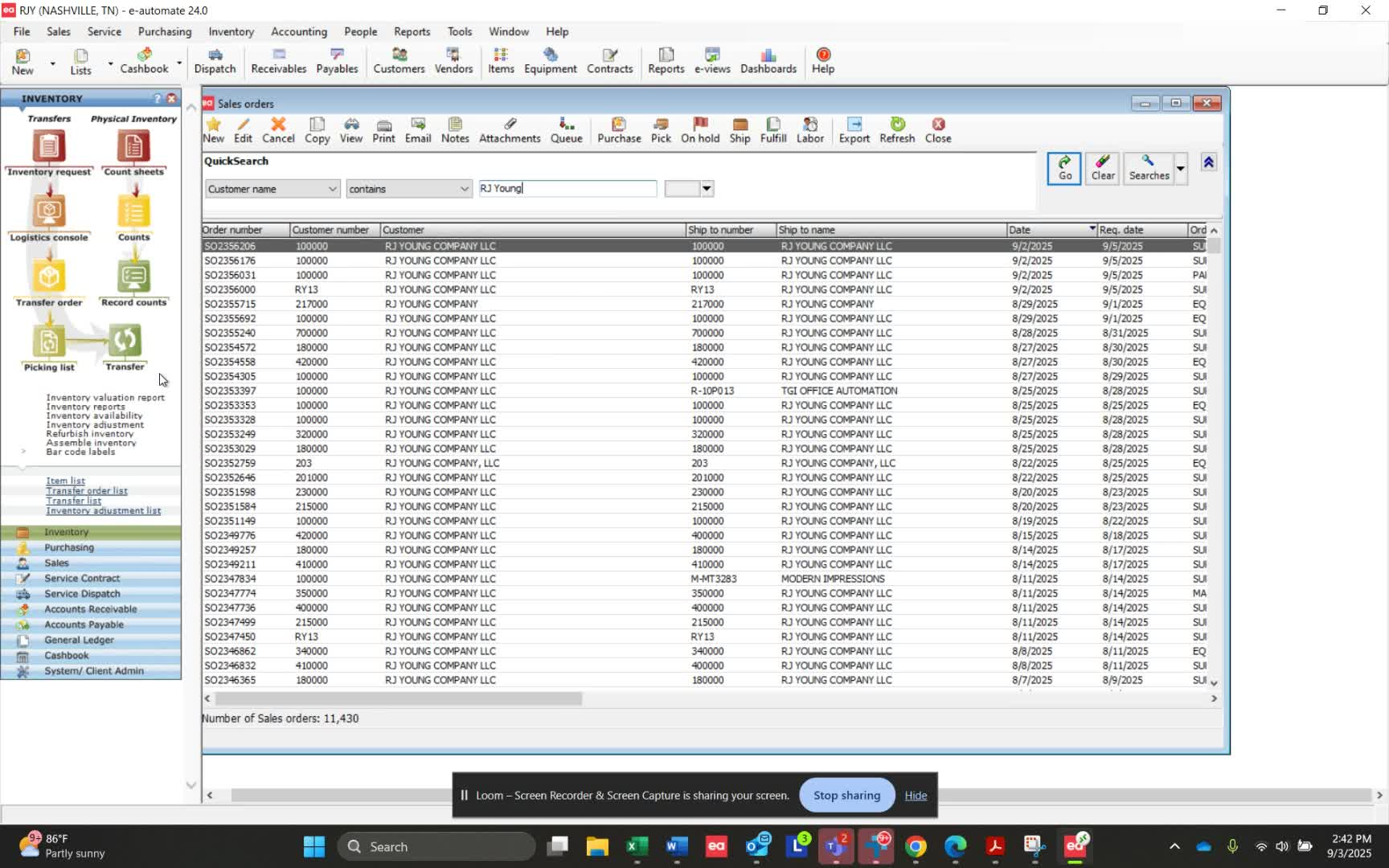Expand the New button dropdown arrow in main toolbar
This screenshot has height=868, width=1389.
click(53, 63)
